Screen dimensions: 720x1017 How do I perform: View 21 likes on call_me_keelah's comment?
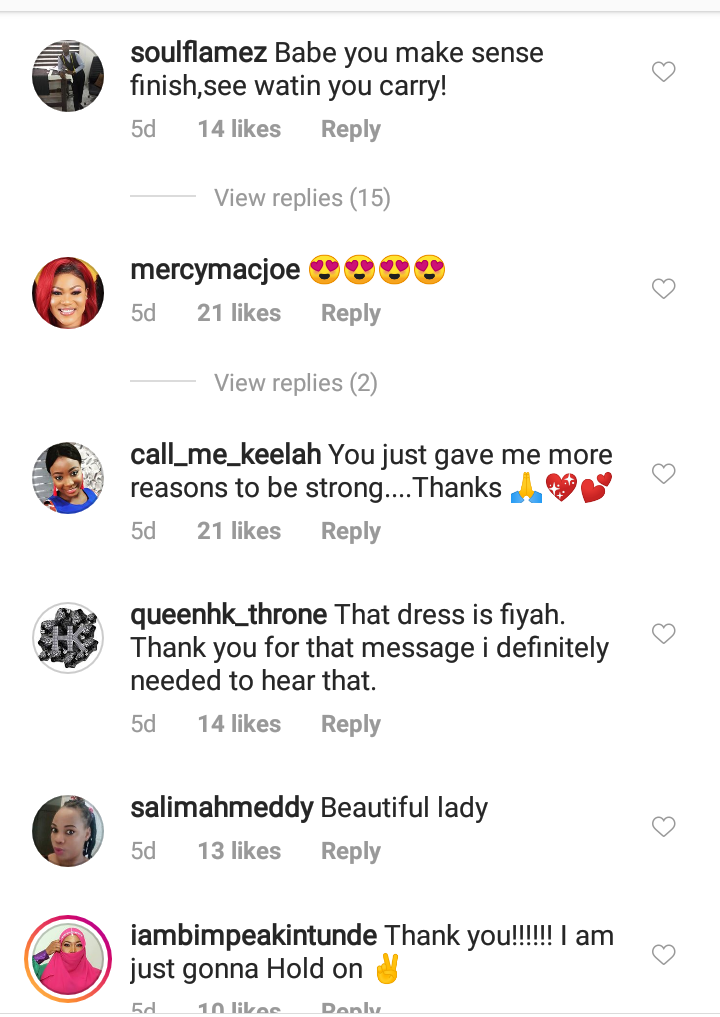(239, 531)
